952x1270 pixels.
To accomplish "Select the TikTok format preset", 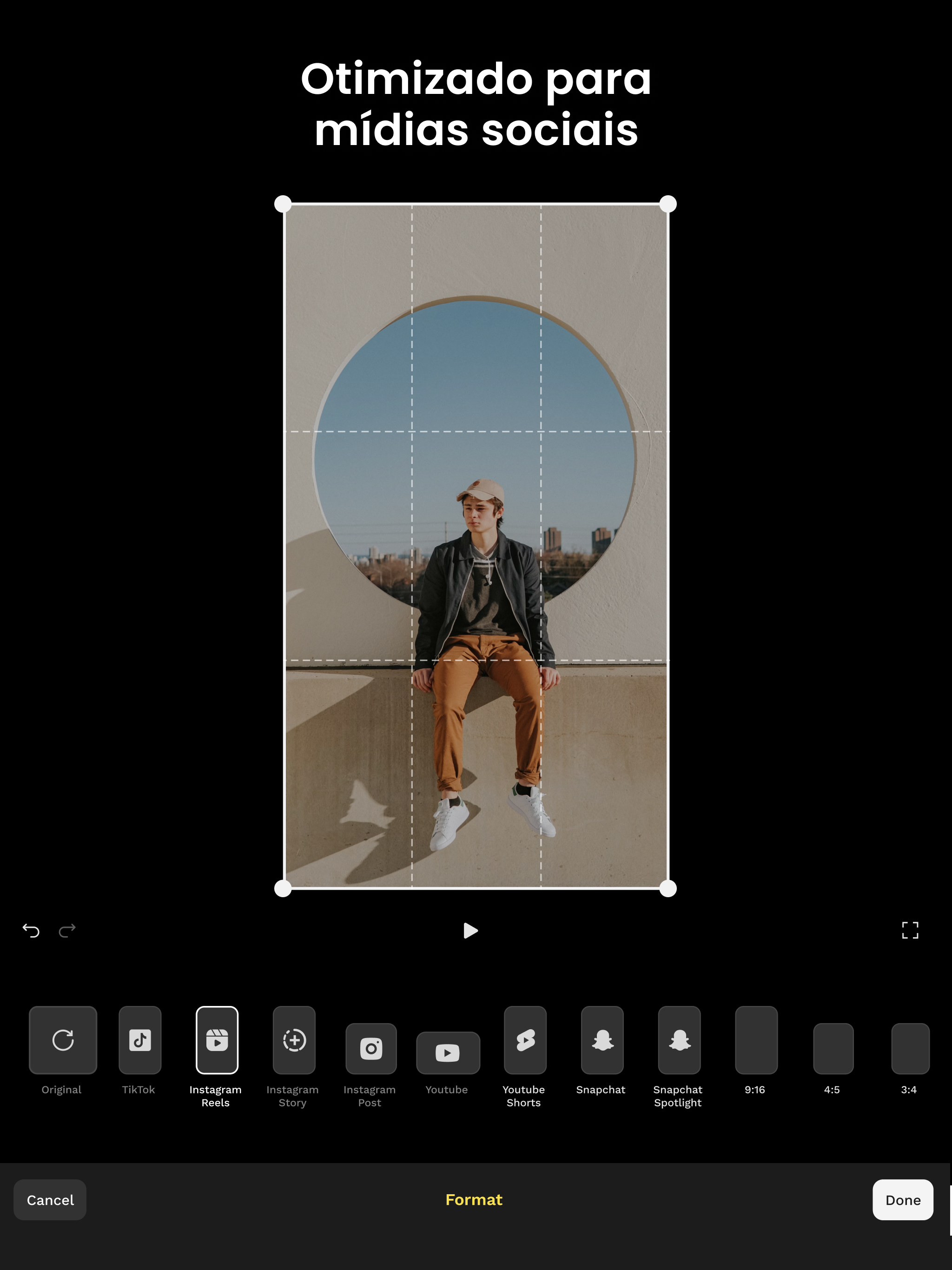I will (x=139, y=1040).
